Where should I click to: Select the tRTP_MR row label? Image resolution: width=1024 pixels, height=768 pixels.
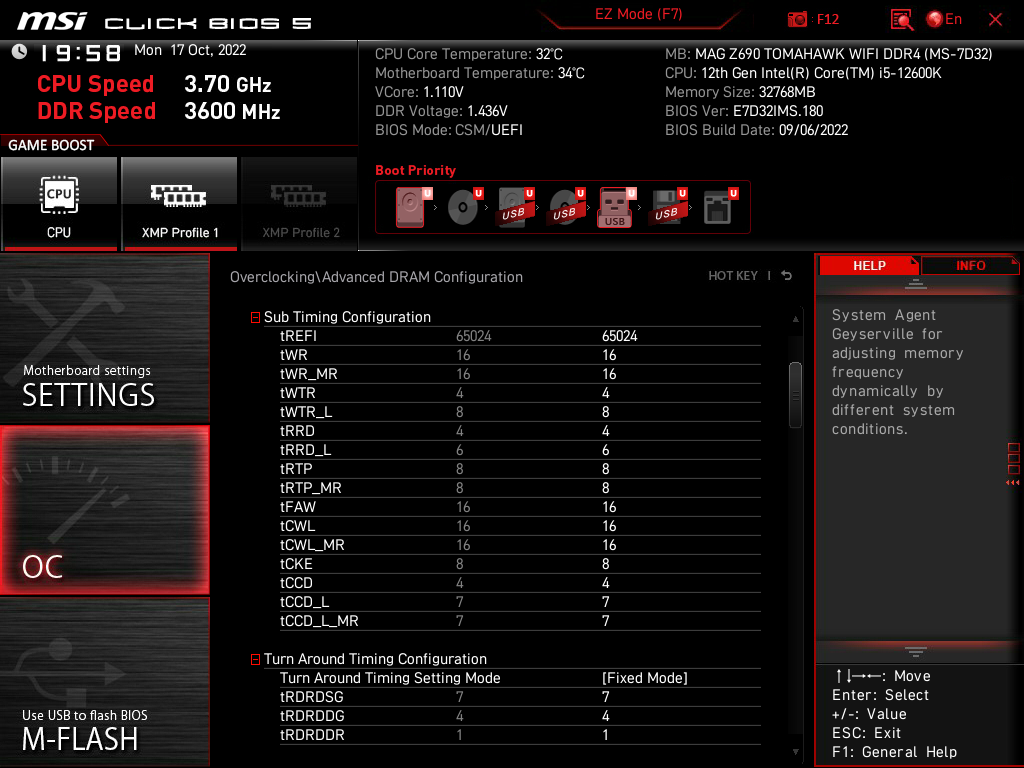(311, 488)
